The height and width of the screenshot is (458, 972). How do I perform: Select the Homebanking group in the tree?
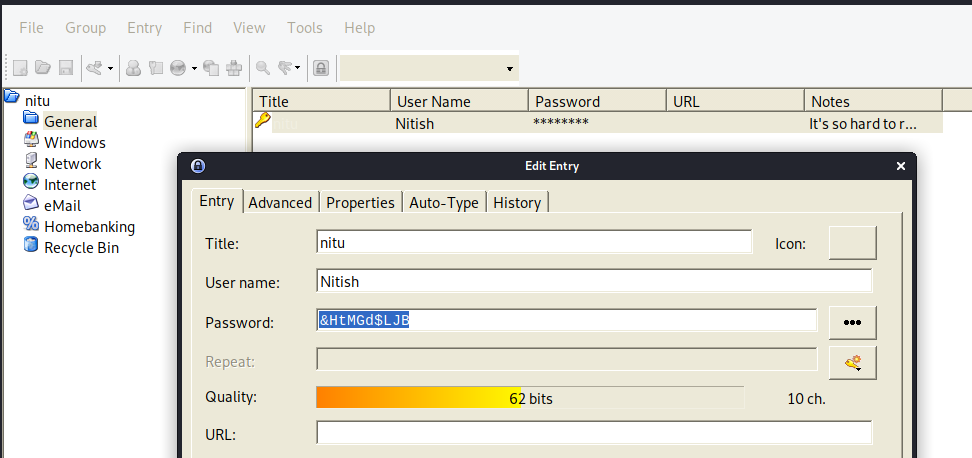89,227
